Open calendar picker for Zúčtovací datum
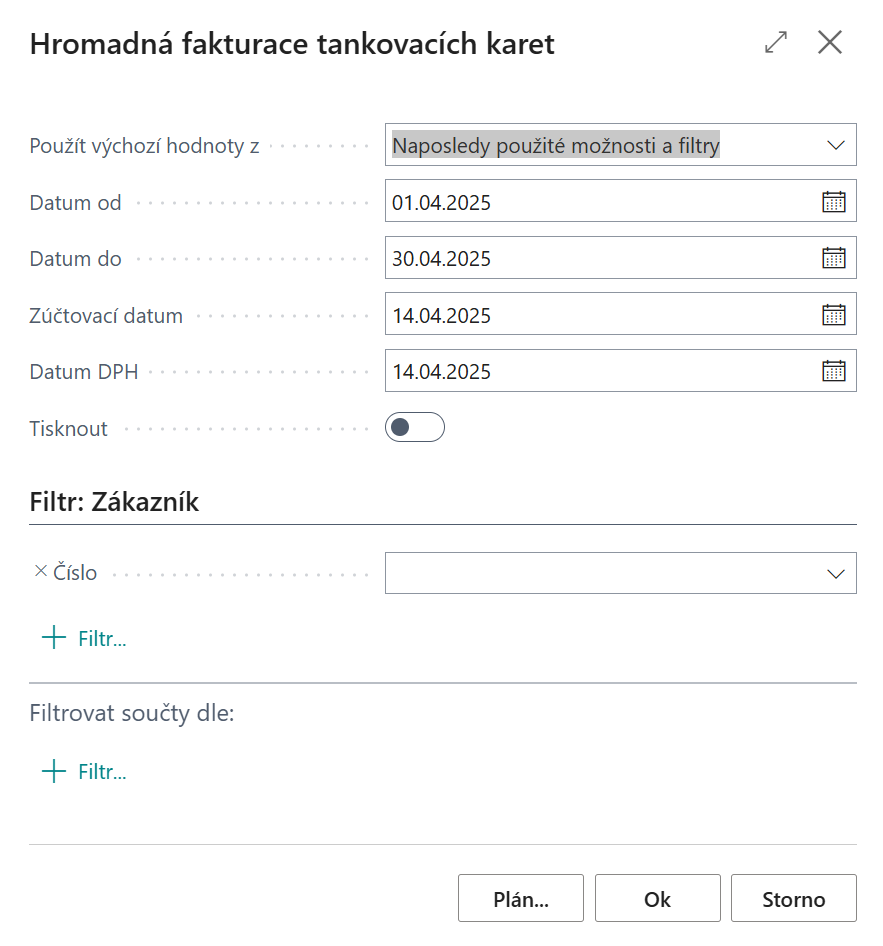This screenshot has width=883, height=946. click(833, 315)
